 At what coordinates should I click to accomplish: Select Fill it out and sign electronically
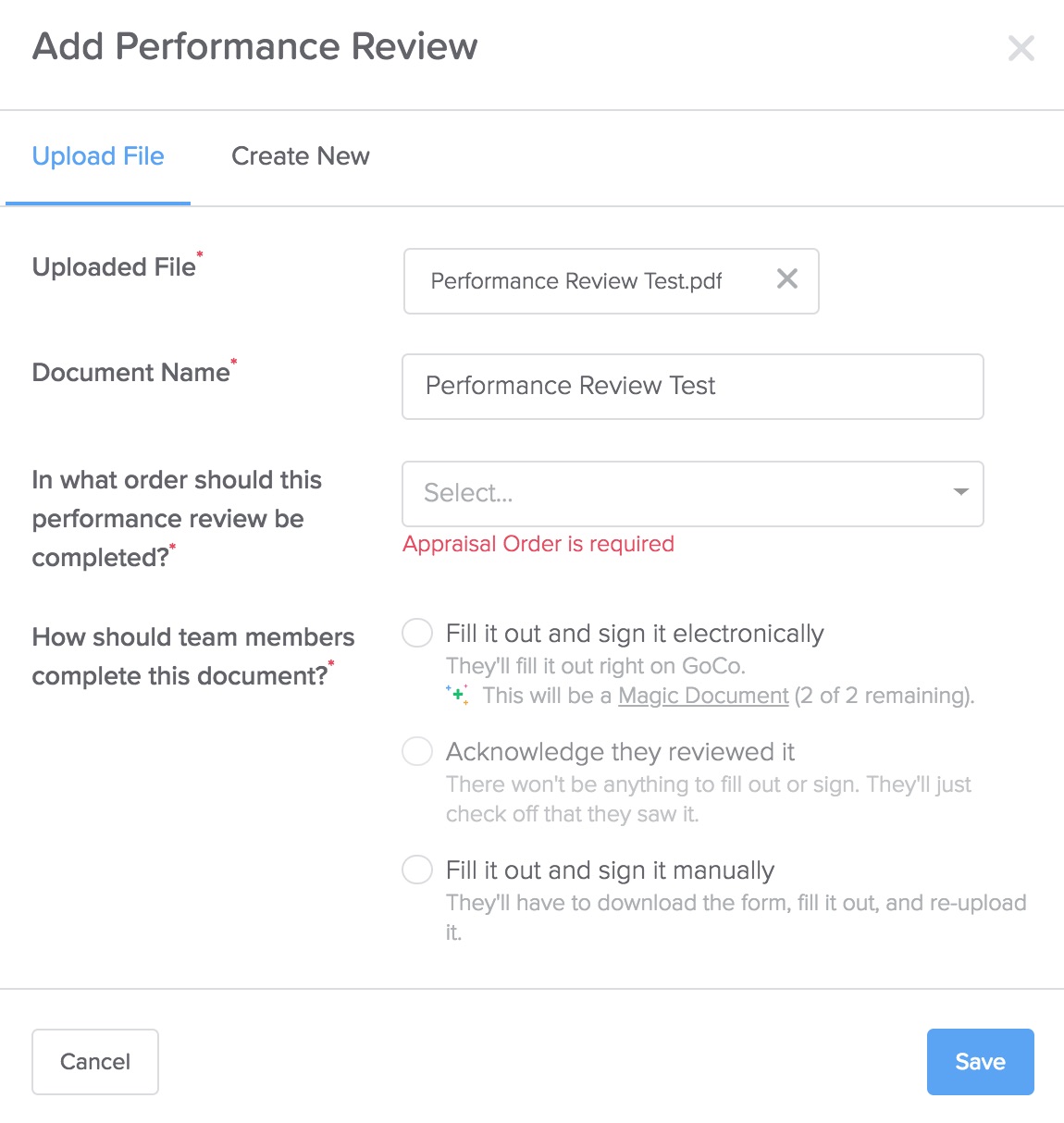pos(417,633)
